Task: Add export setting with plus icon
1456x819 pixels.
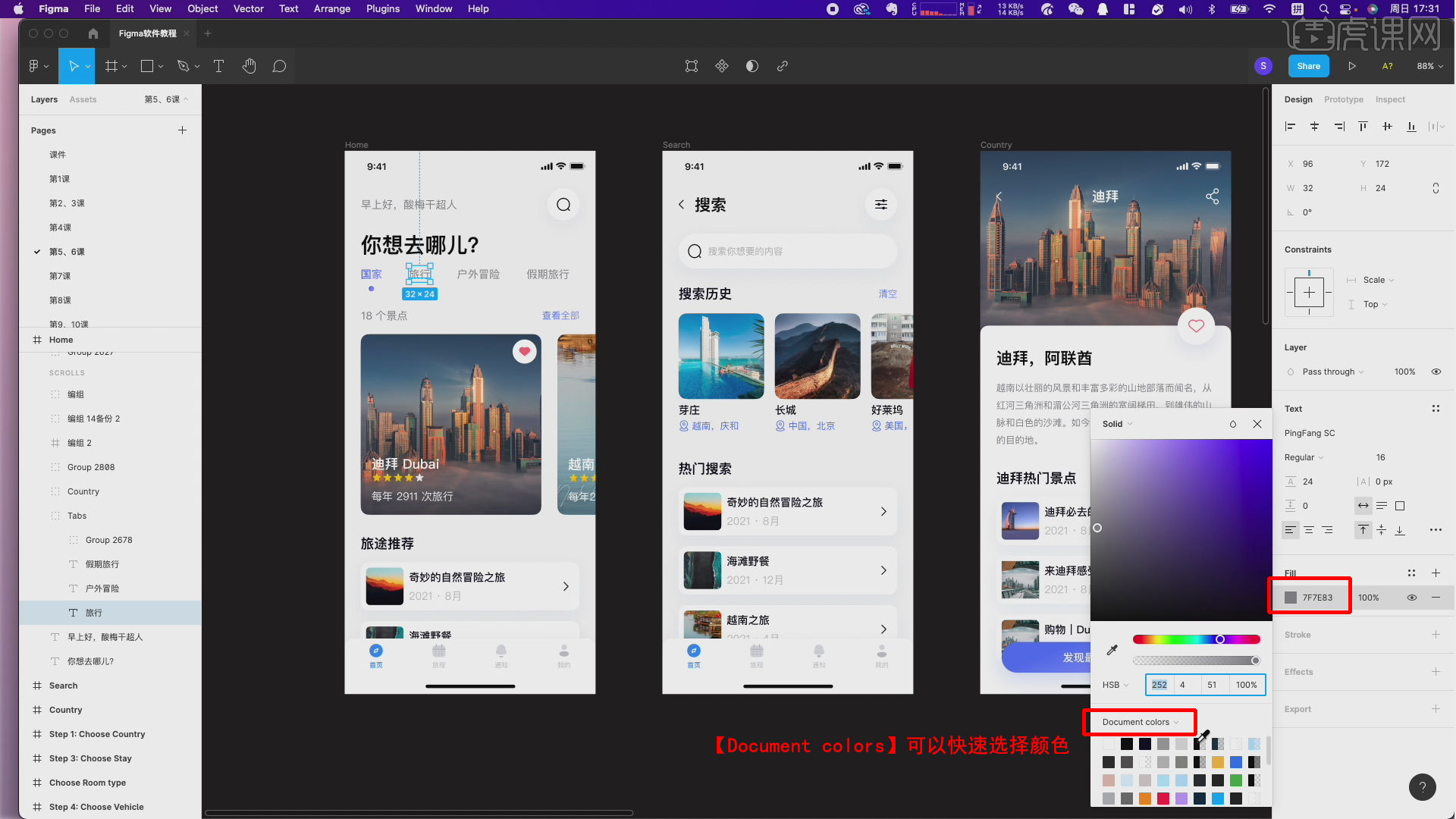Action: click(x=1436, y=709)
